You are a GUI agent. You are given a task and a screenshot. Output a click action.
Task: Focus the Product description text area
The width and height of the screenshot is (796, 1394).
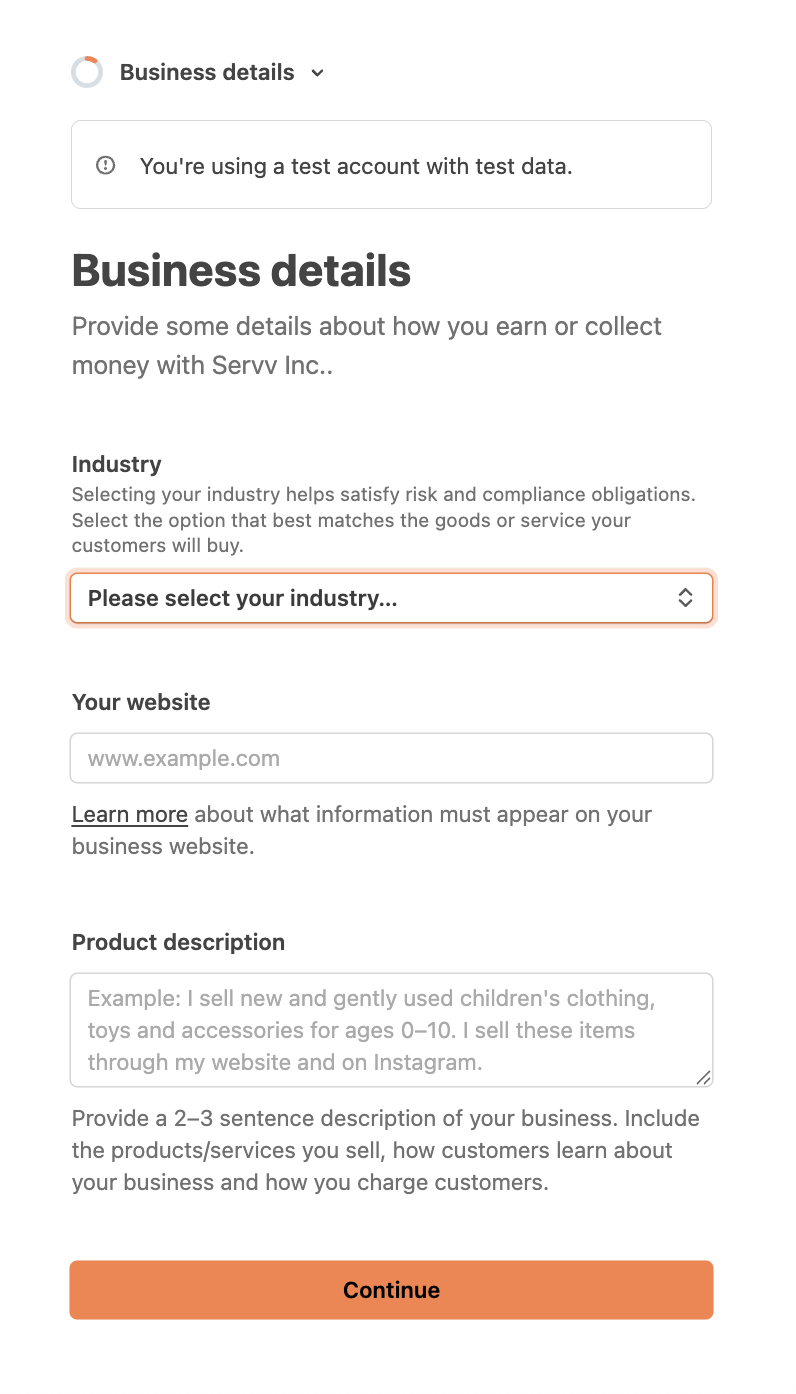click(x=390, y=1029)
